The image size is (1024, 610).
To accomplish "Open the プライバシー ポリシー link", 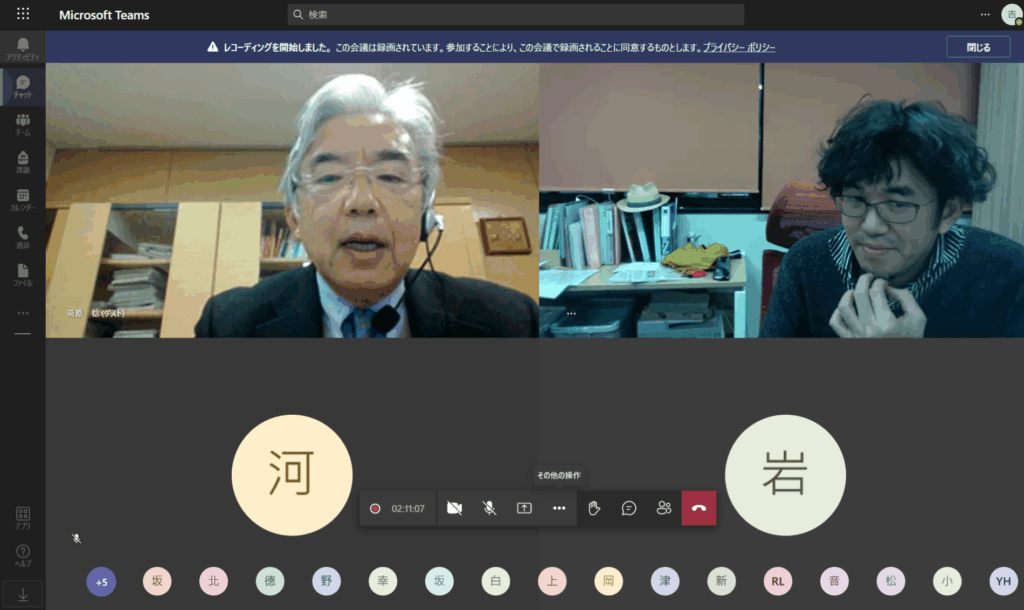I will point(739,47).
